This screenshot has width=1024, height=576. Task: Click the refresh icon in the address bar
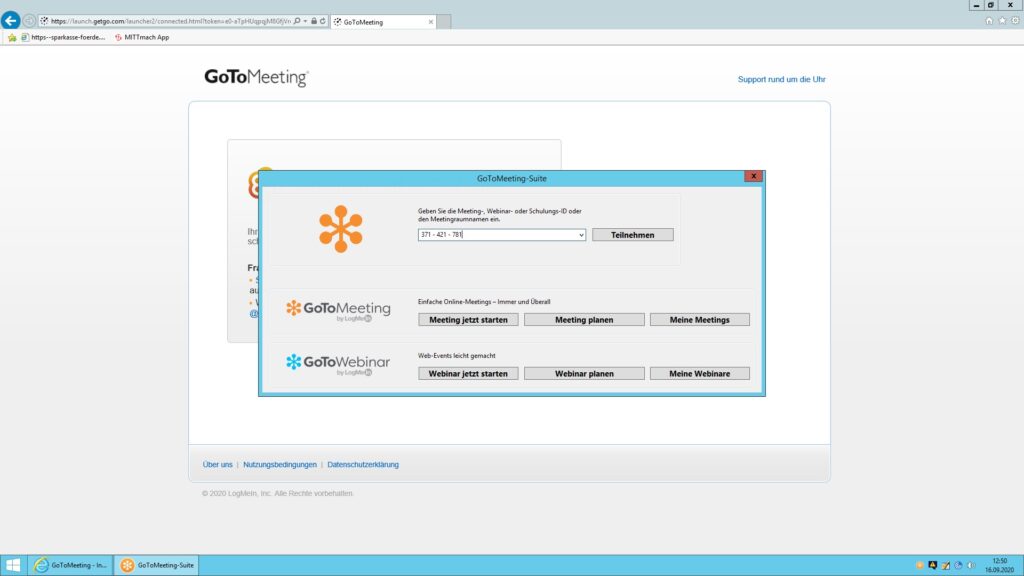coord(323,22)
